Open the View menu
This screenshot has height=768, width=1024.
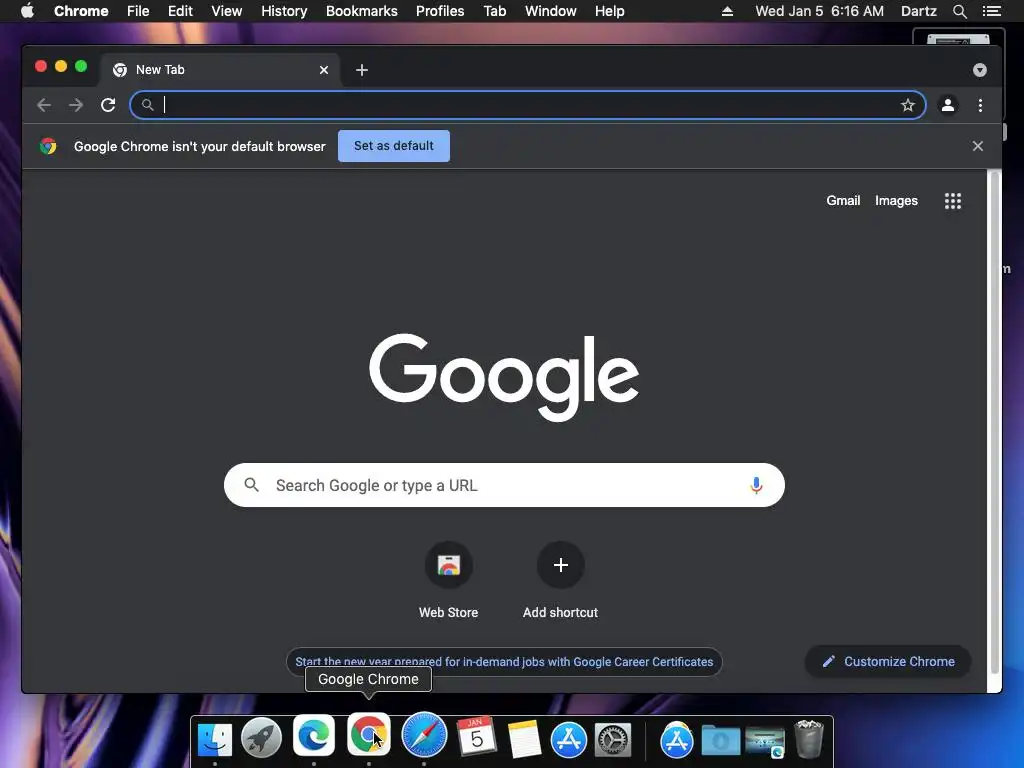tap(227, 11)
